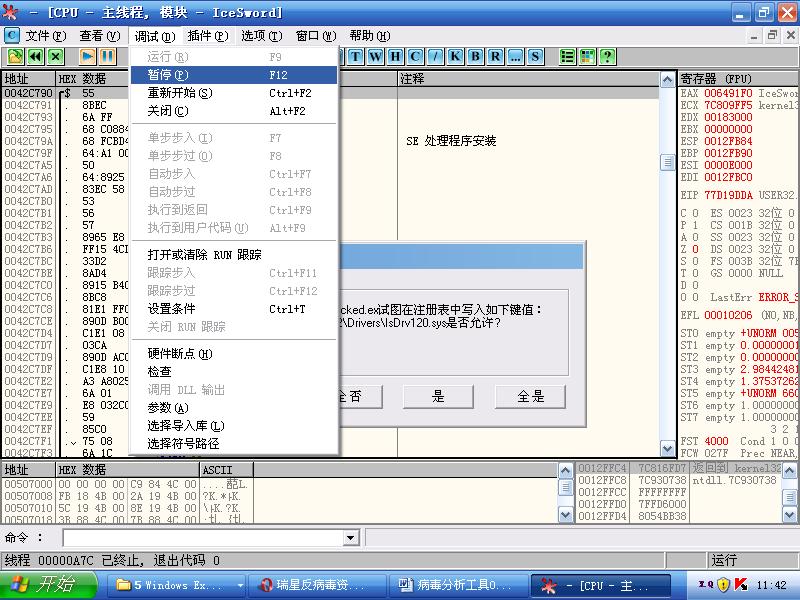
Task: Select 设置条件 Ctrl+T entry
Action: (234, 309)
